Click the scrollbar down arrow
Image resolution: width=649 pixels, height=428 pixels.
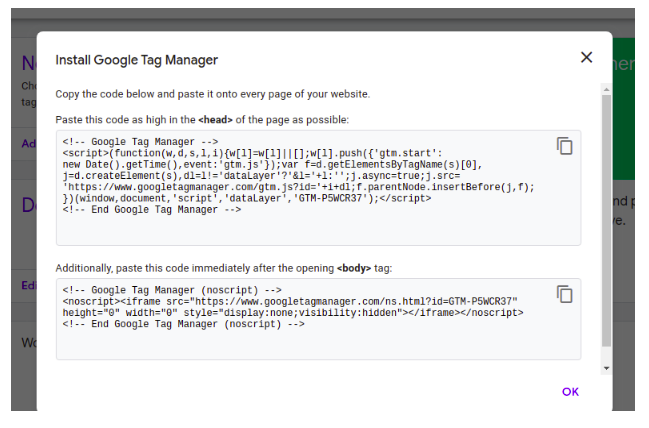606,368
